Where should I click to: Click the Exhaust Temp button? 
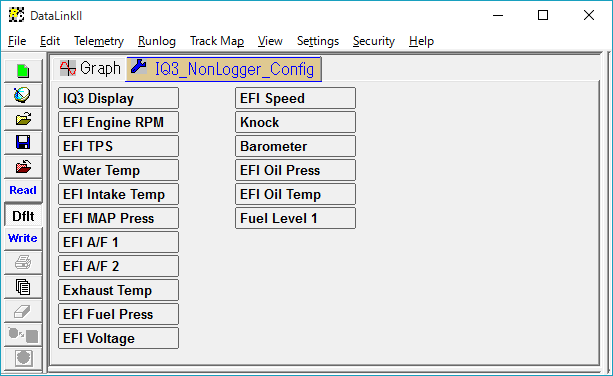click(x=118, y=290)
